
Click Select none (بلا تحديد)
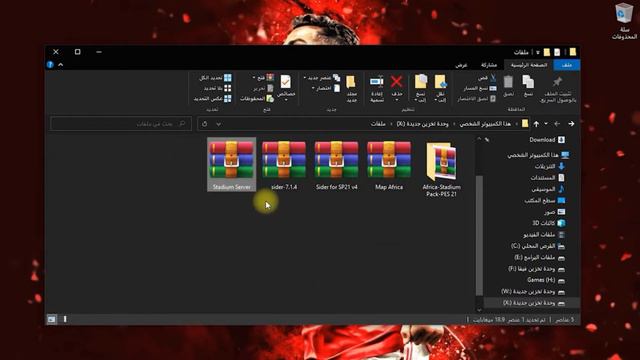[218, 88]
